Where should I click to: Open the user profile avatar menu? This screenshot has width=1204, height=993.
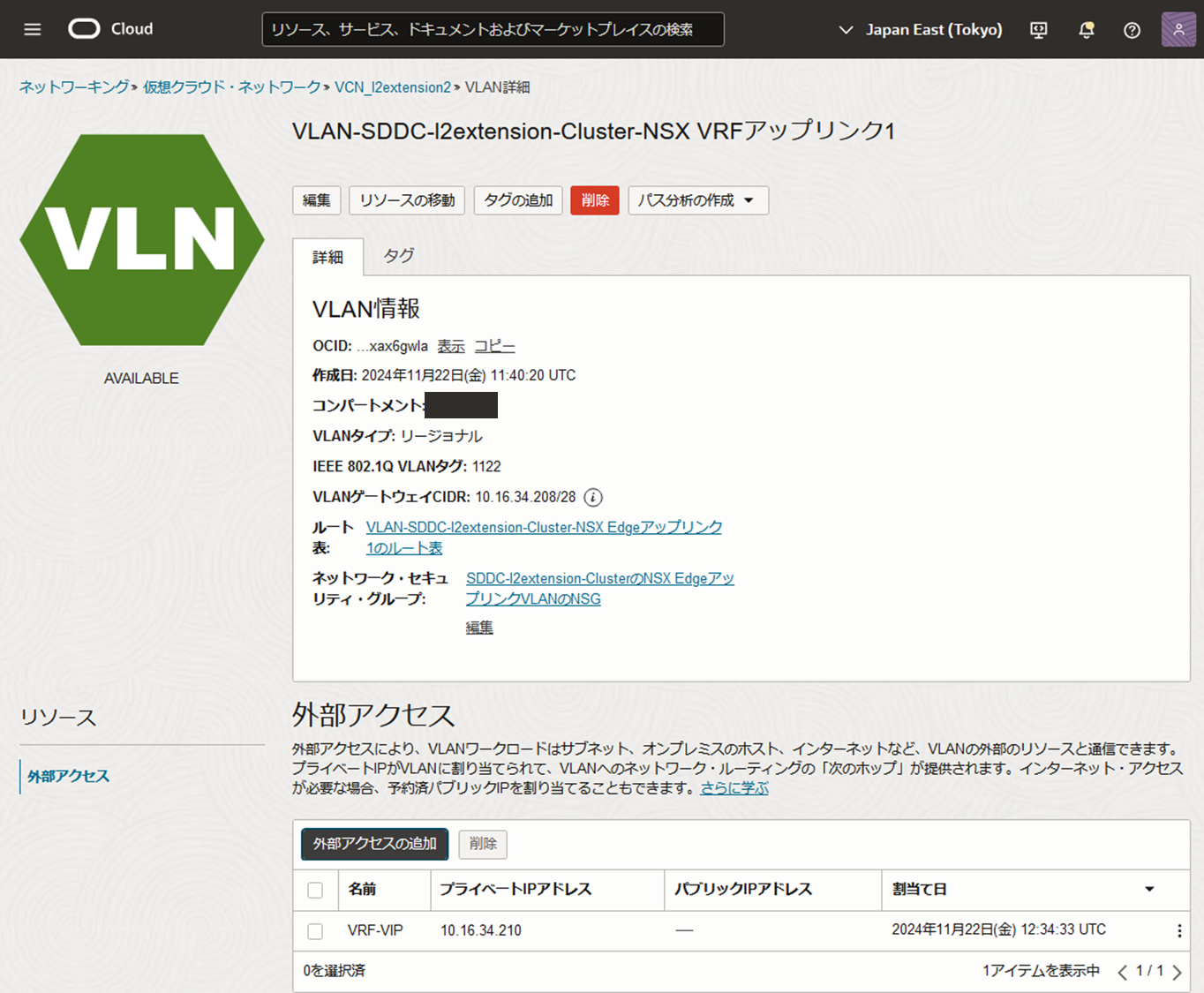coord(1178,29)
